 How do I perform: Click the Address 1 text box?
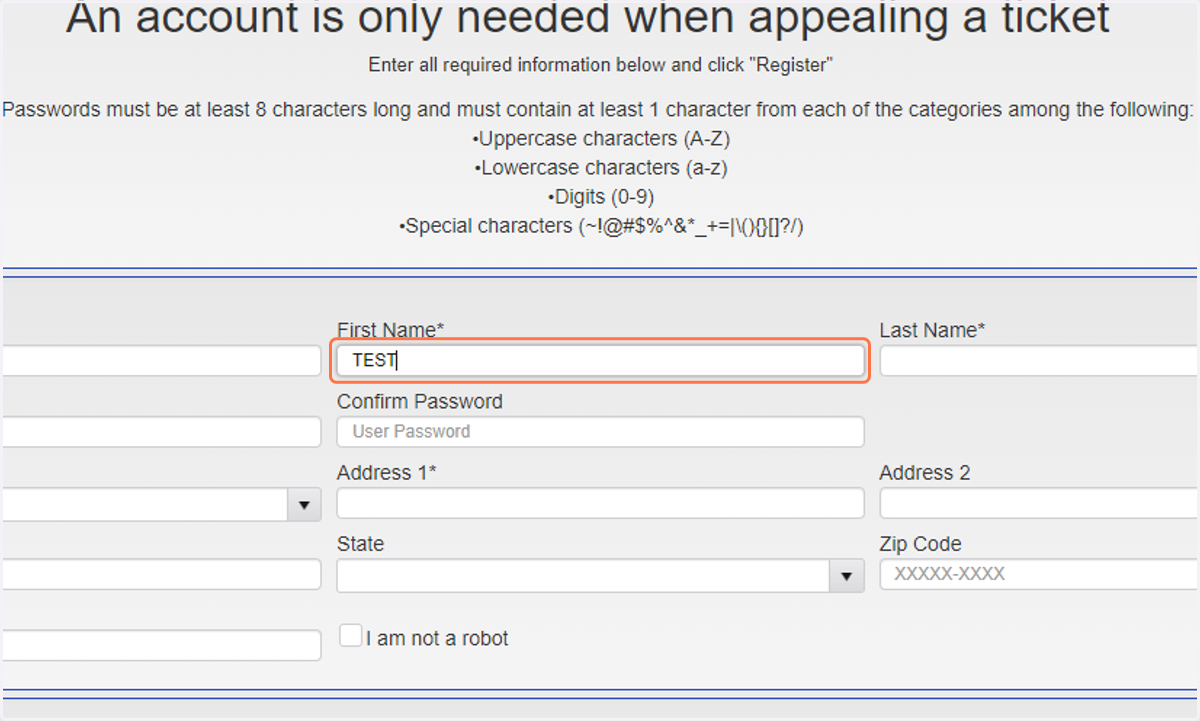600,504
